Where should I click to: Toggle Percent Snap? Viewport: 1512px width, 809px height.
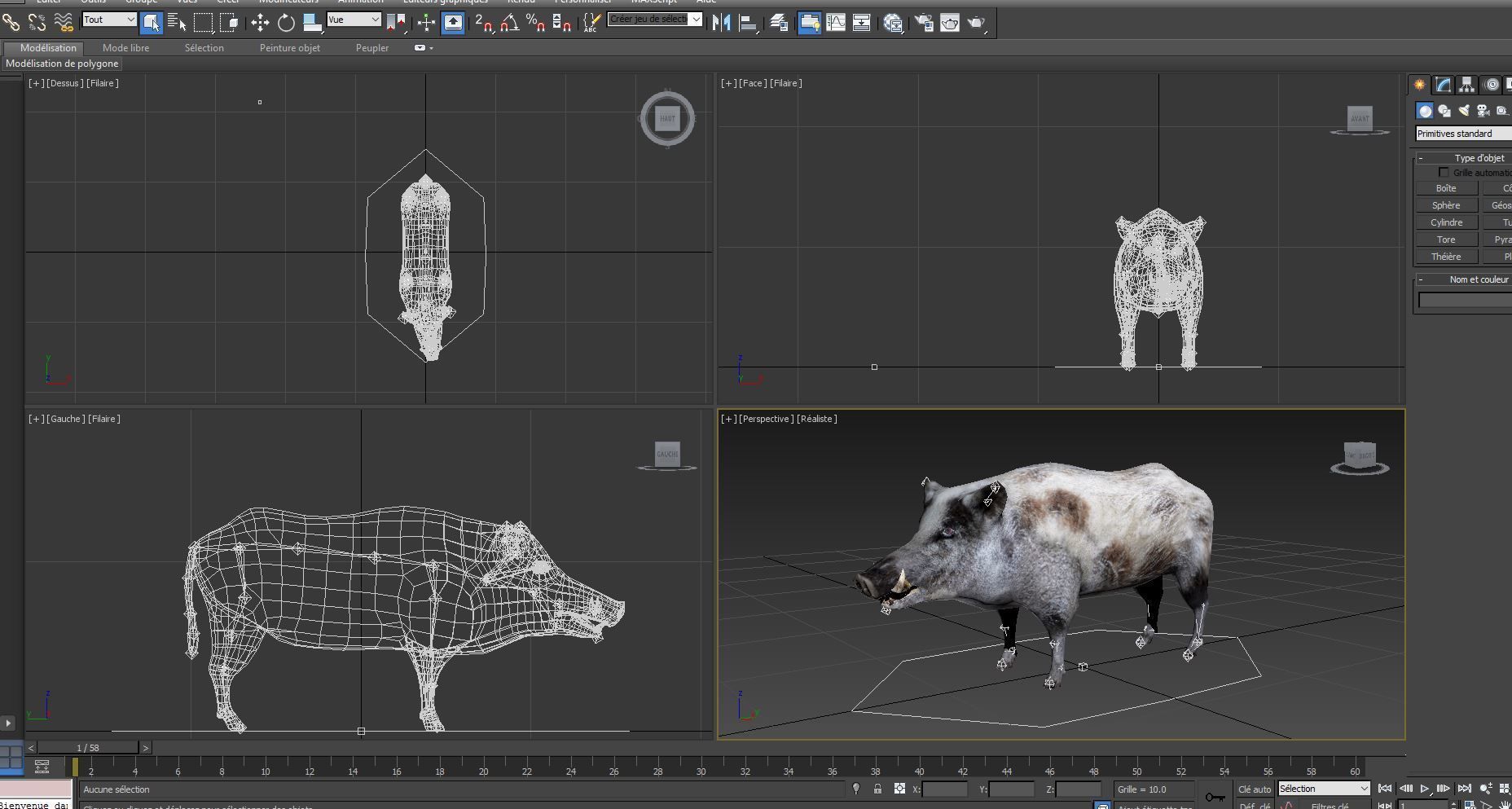coord(536,23)
